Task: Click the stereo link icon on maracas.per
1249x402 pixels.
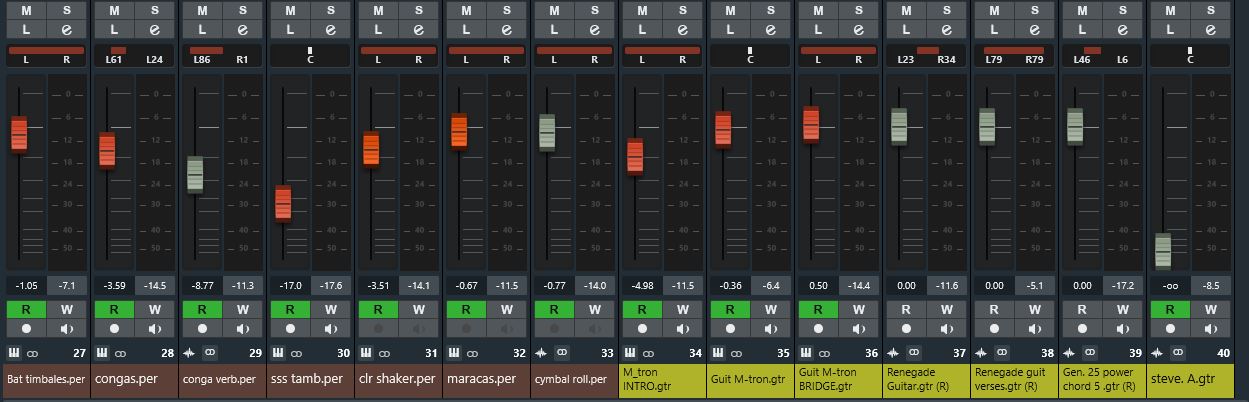Action: (x=473, y=352)
